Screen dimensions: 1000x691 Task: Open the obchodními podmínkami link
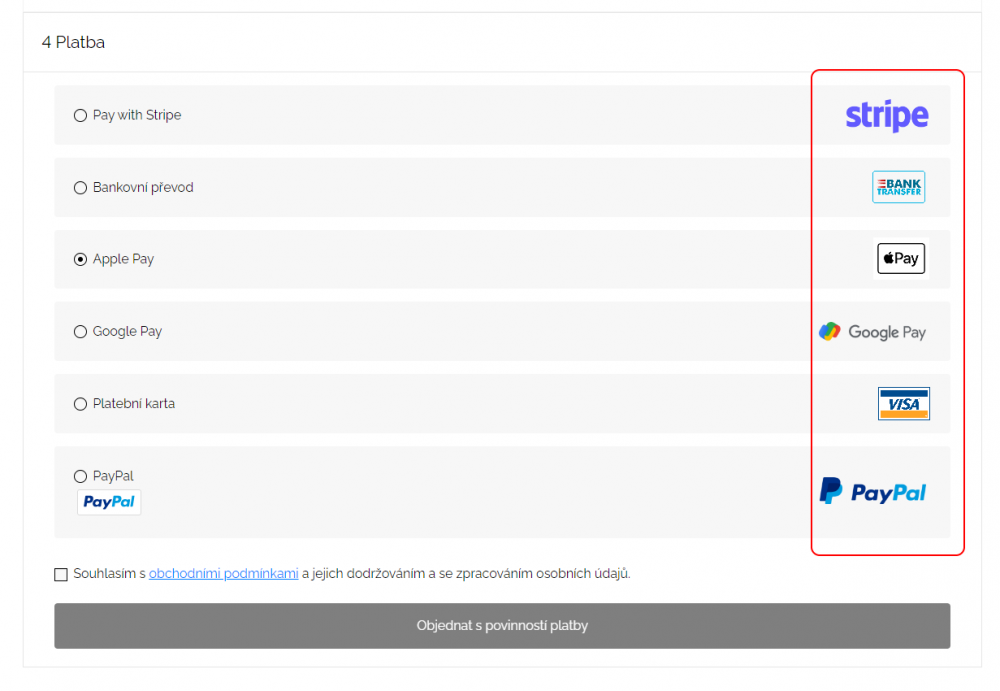coord(223,574)
